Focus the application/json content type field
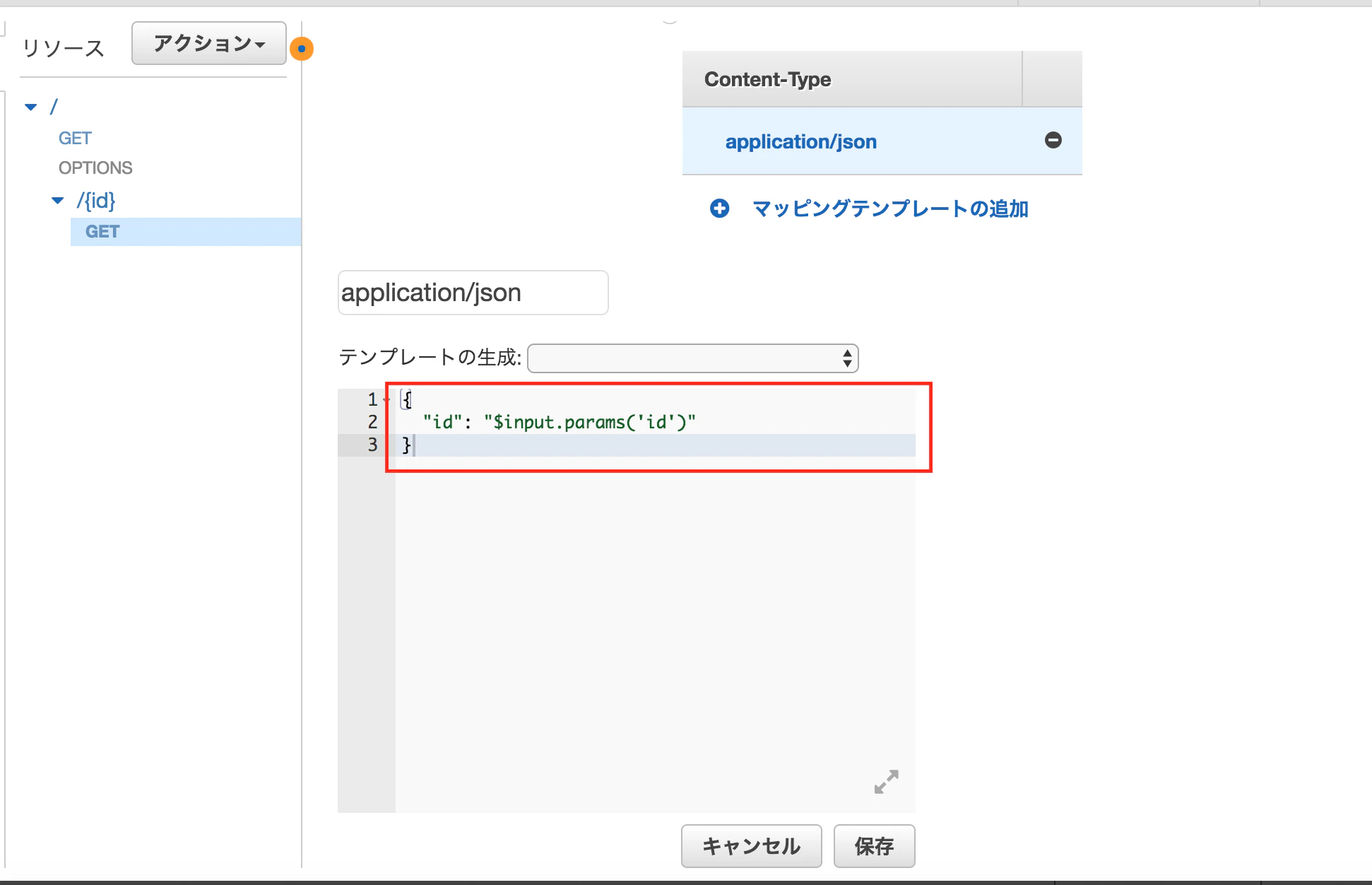 point(473,293)
